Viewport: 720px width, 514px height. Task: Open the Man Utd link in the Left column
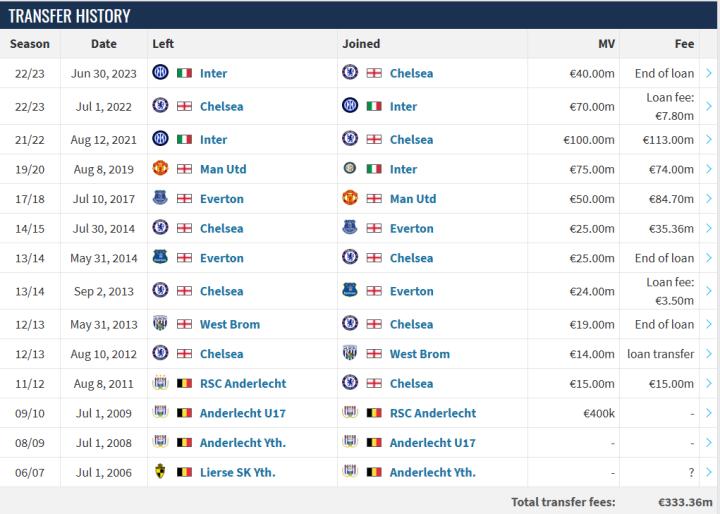point(222,169)
